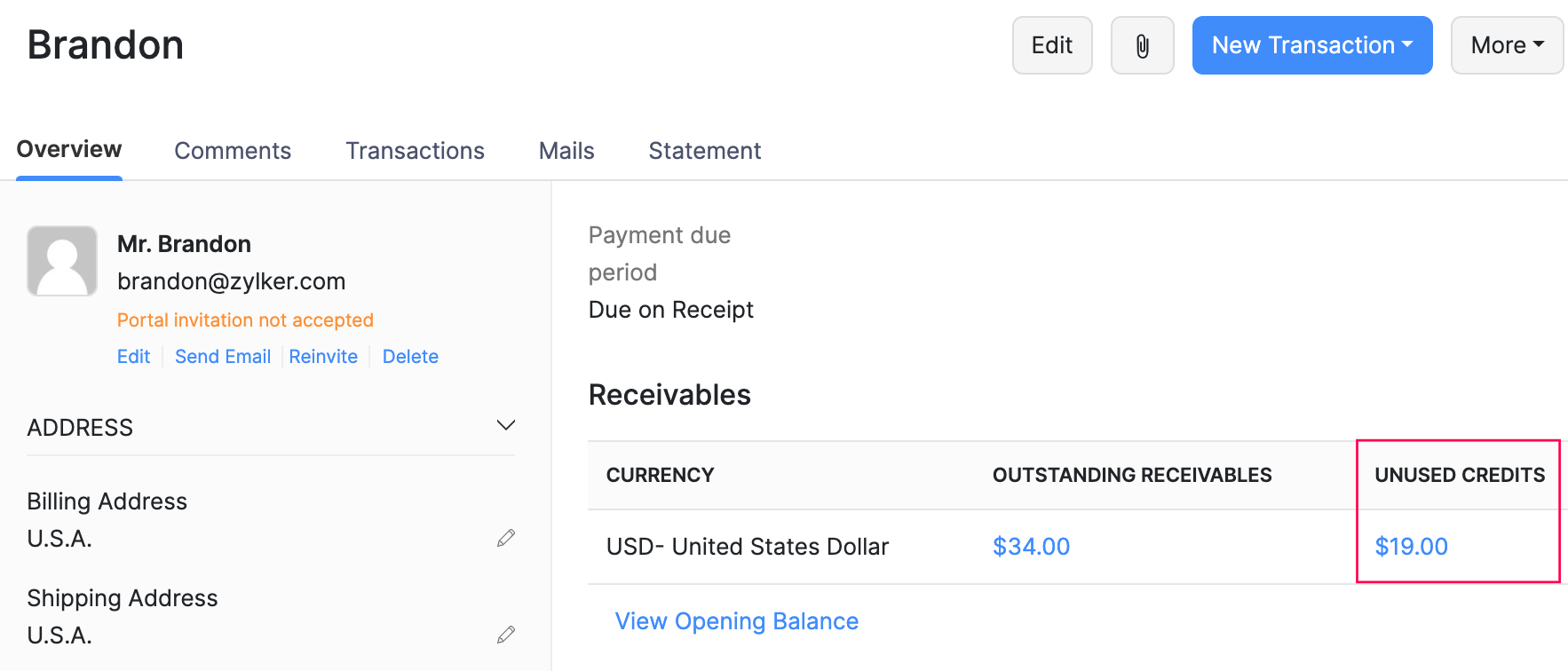
Task: Reinvite the contact to portal
Action: point(323,357)
